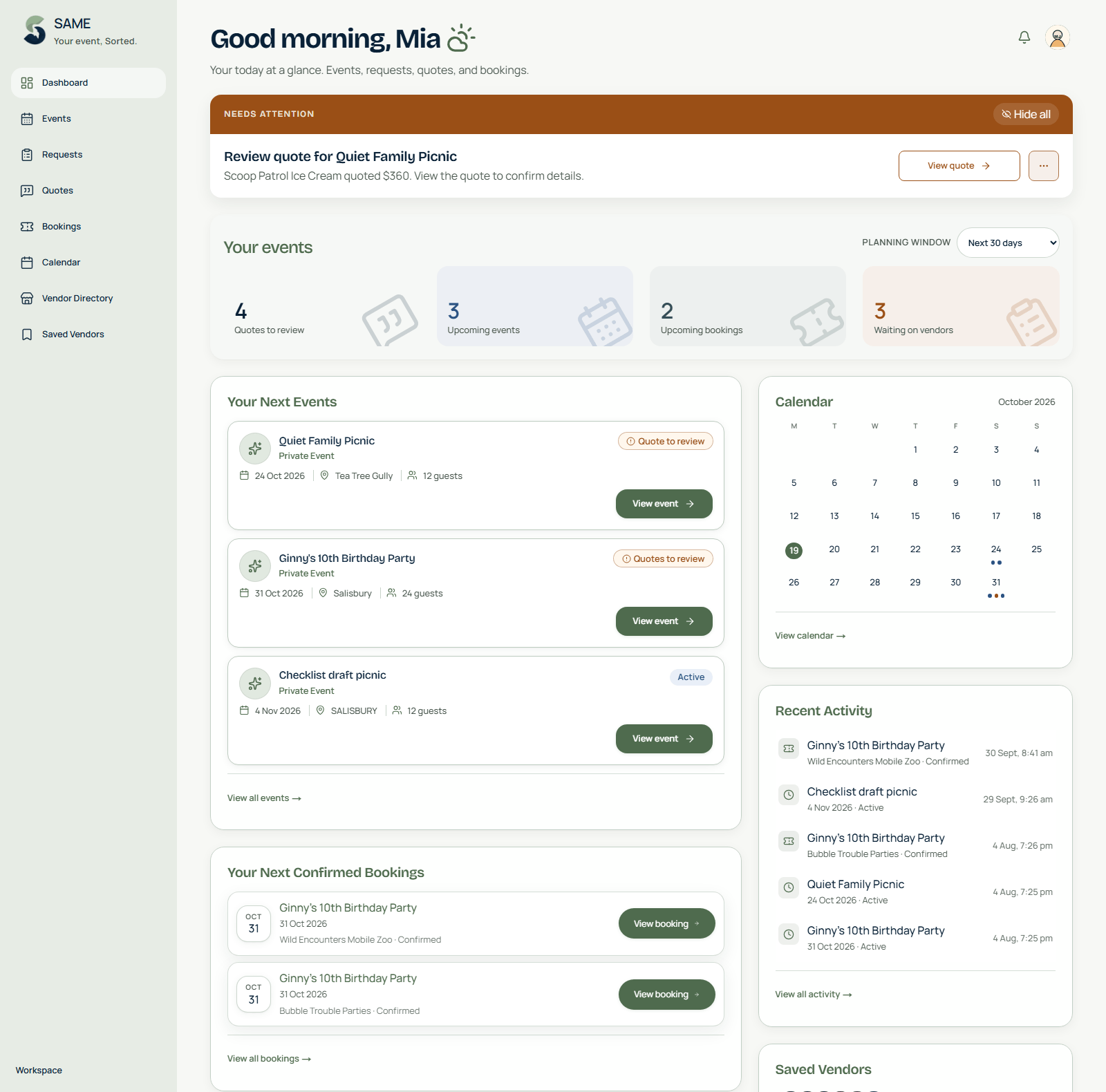1106x1092 pixels.
Task: Click the Active badge on Checklist draft picnic
Action: point(691,677)
